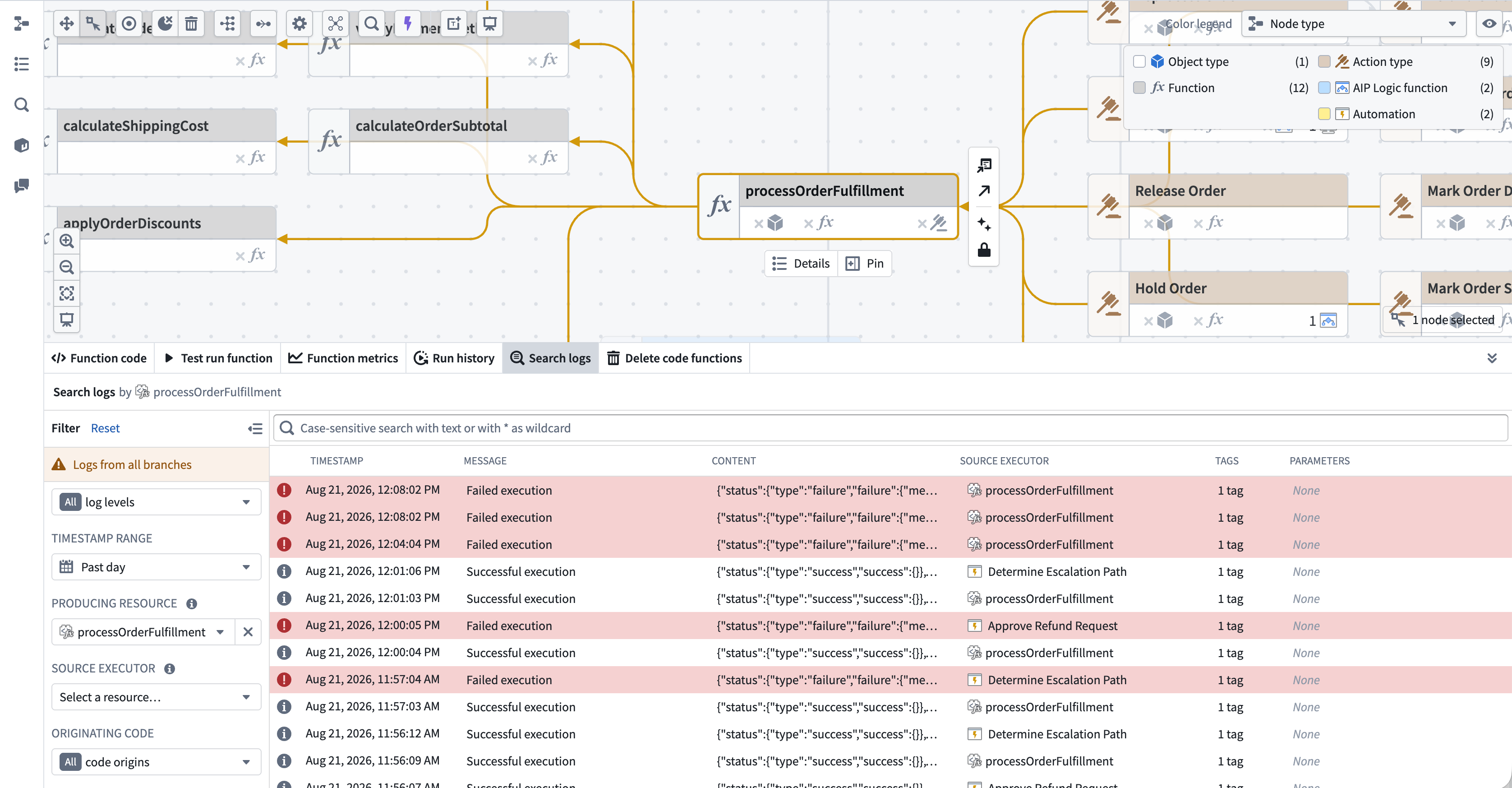1512x788 pixels.
Task: Switch to the Run history tab
Action: (x=454, y=358)
